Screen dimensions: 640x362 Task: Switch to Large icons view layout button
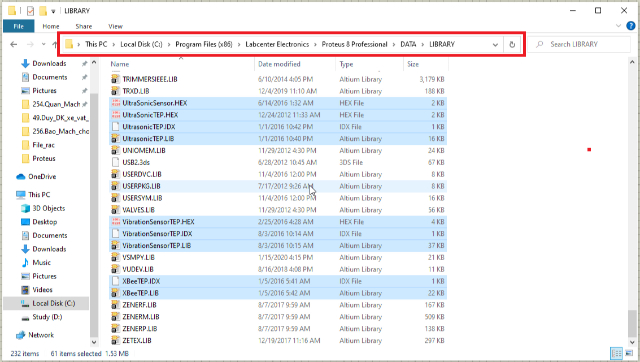click(629, 353)
